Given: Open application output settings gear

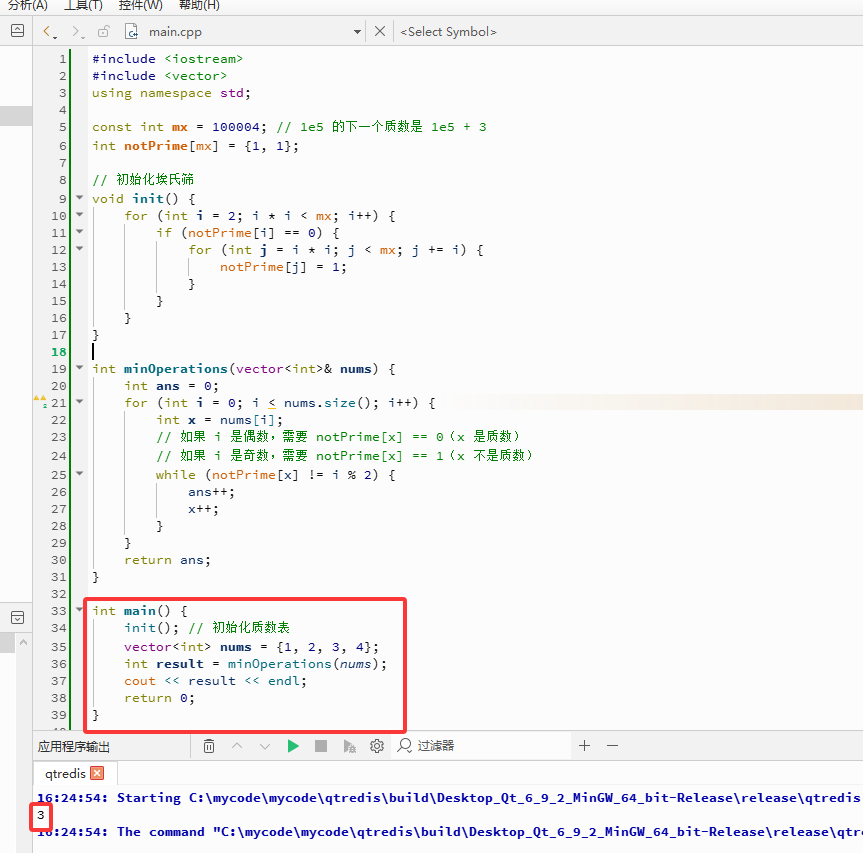Looking at the screenshot, I should pos(377,746).
